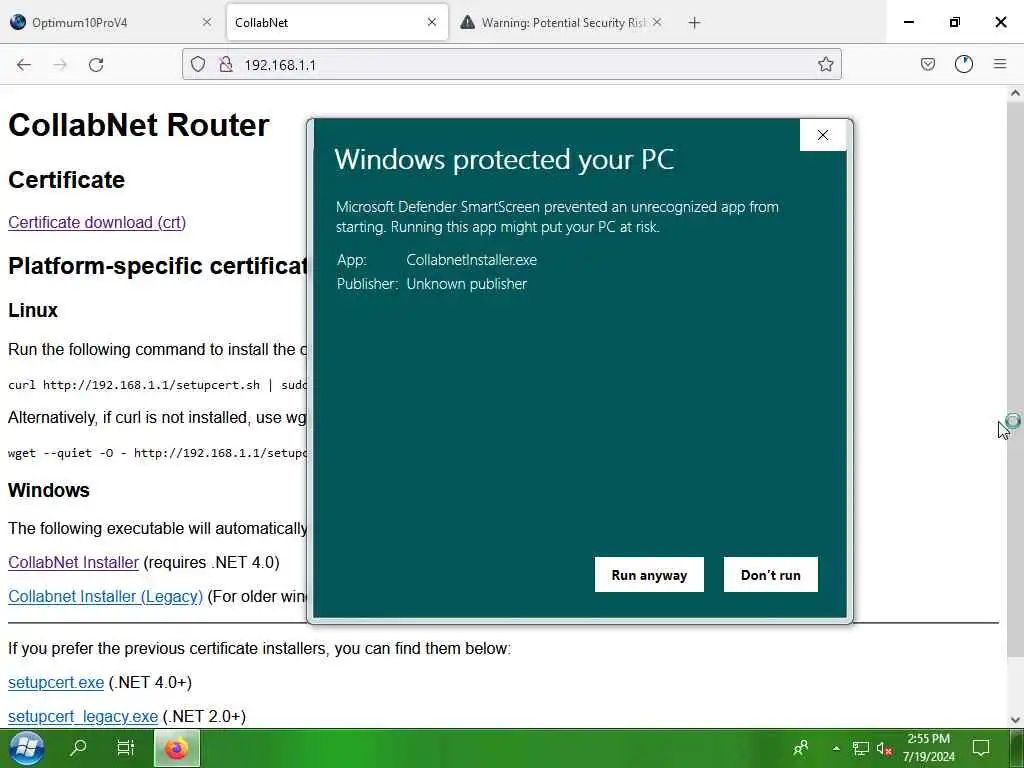This screenshot has width=1024, height=768.
Task: Switch to Warning: Potential Security Risk tab
Action: pos(562,22)
